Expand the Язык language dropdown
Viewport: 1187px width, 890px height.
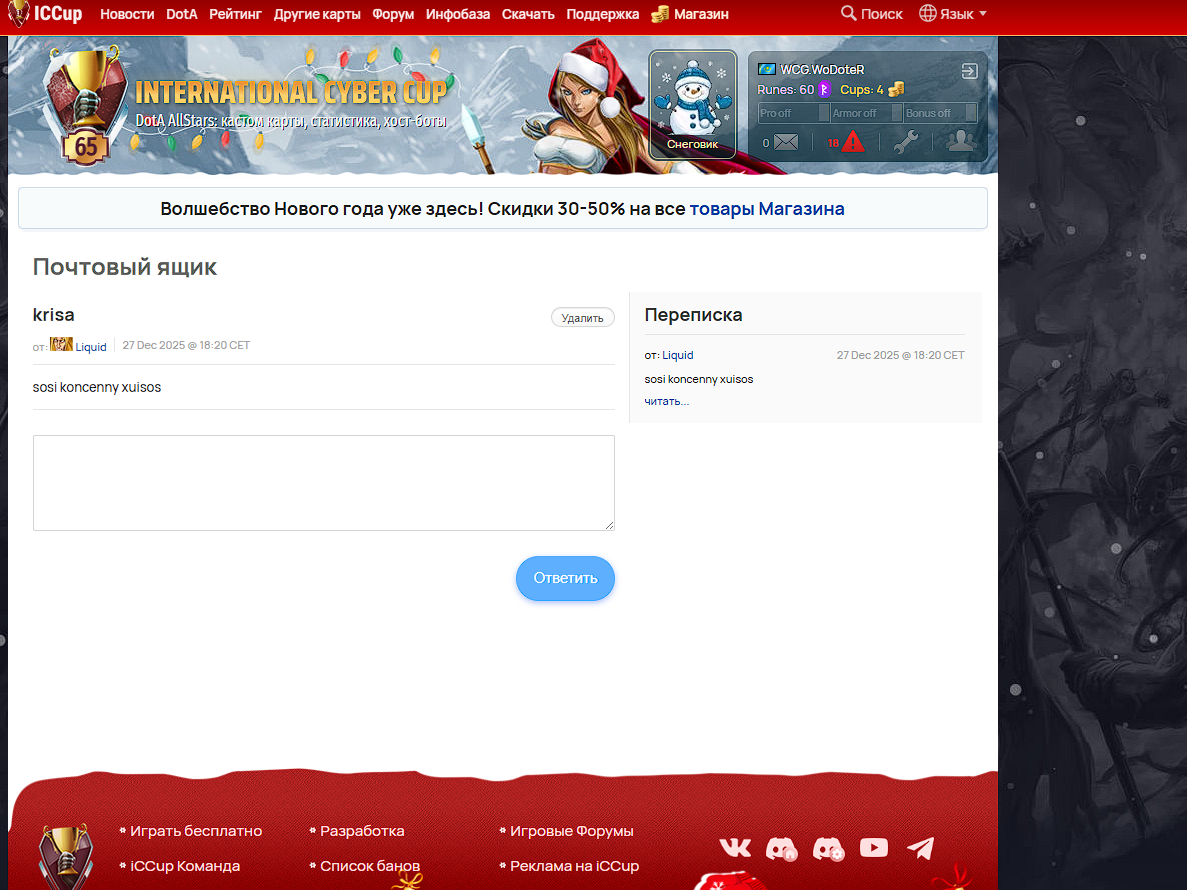(x=963, y=14)
